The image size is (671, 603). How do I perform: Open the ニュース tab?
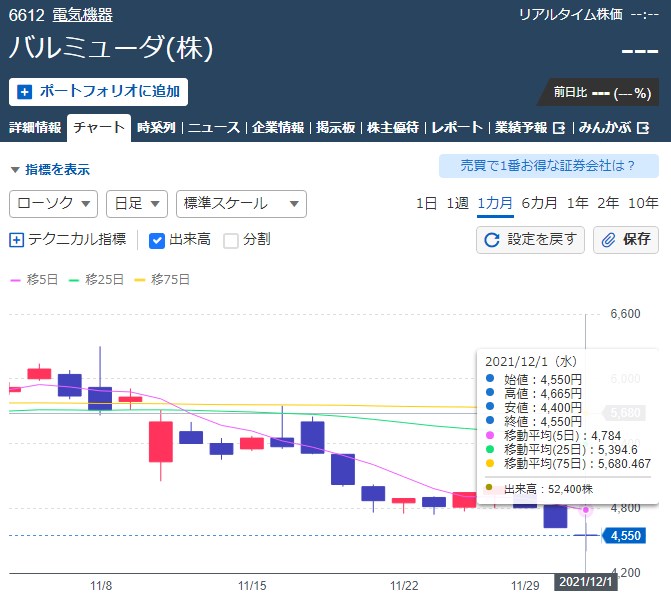(214, 128)
